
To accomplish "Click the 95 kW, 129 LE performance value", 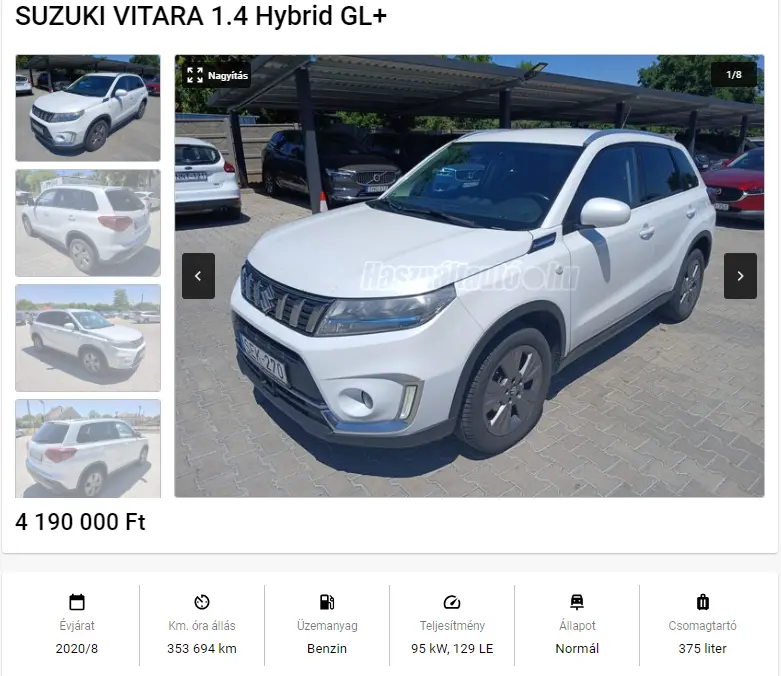I will [452, 649].
